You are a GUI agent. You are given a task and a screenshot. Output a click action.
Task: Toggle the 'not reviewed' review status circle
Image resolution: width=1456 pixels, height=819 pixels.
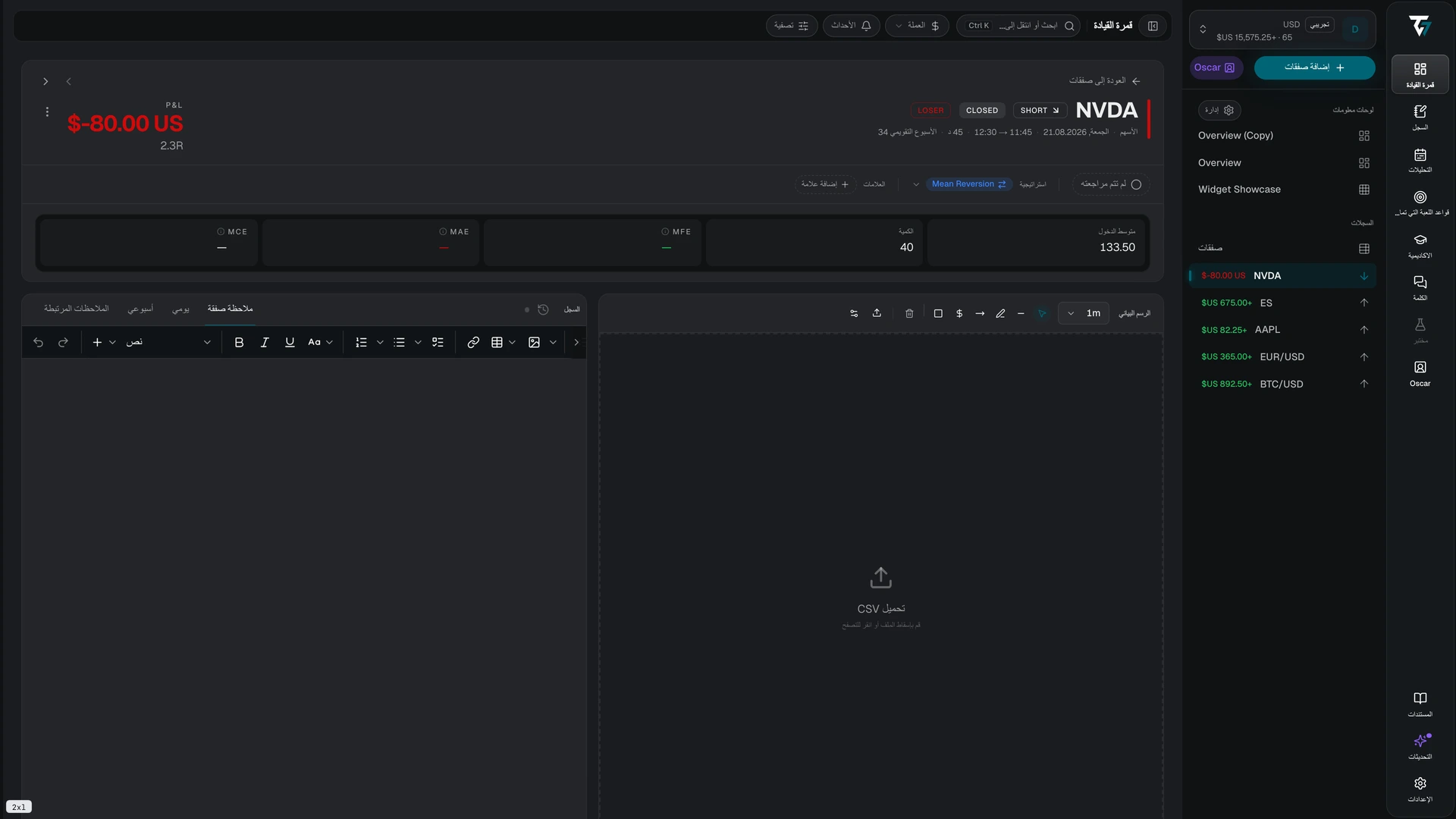pyautogui.click(x=1136, y=184)
